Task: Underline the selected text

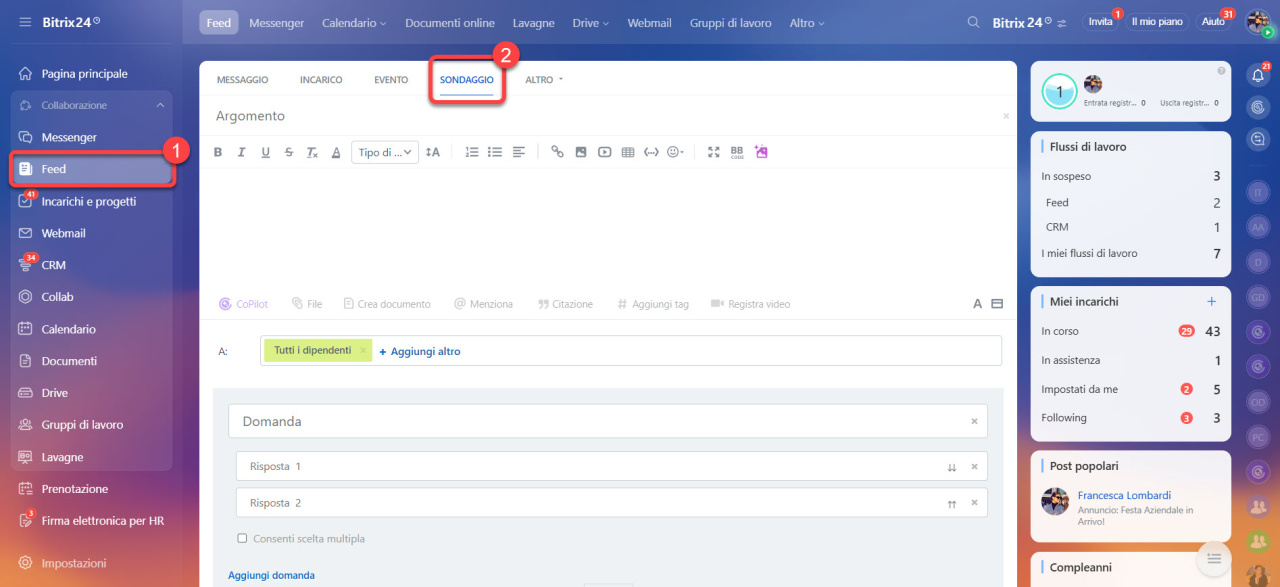Action: point(265,152)
